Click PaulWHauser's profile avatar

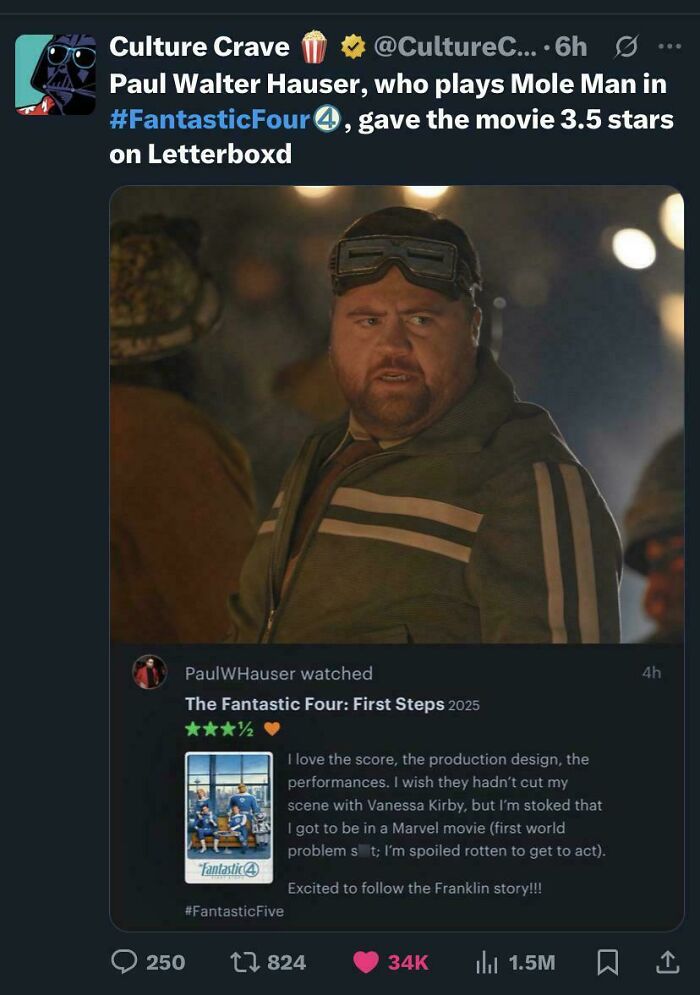coord(152,670)
